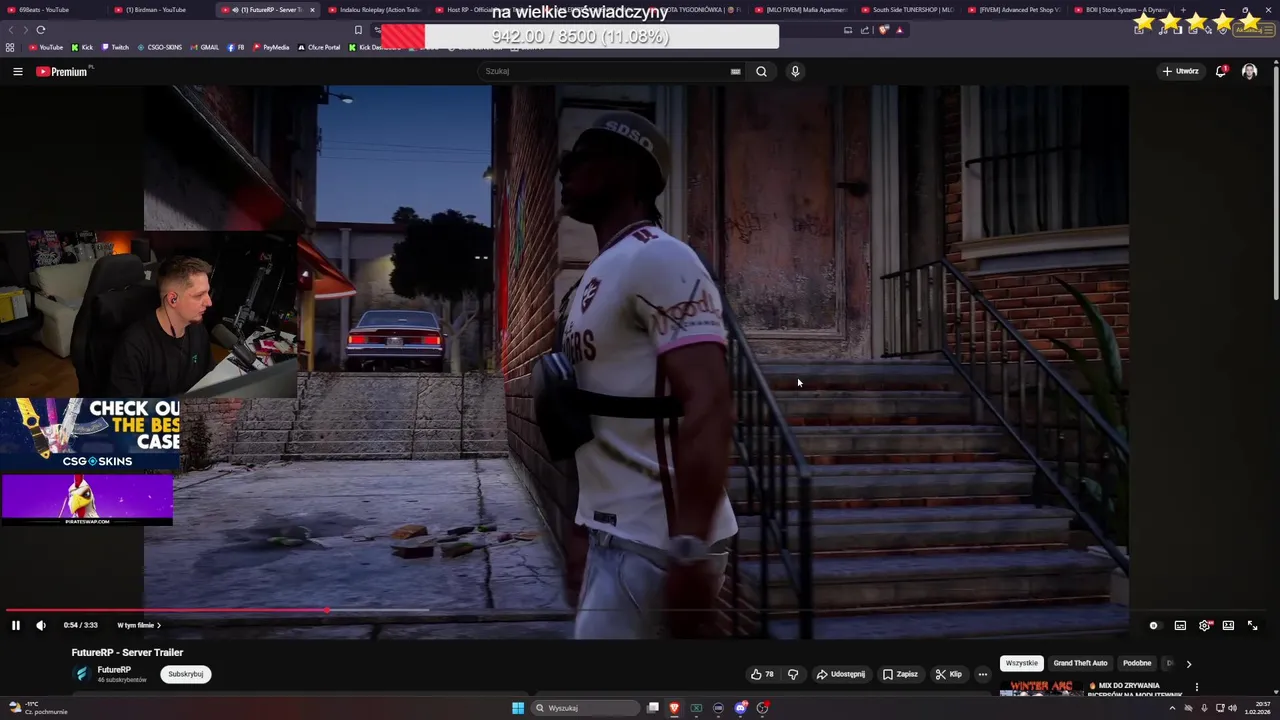Select the Podobne filter chip
The image size is (1280, 720).
point(1137,663)
